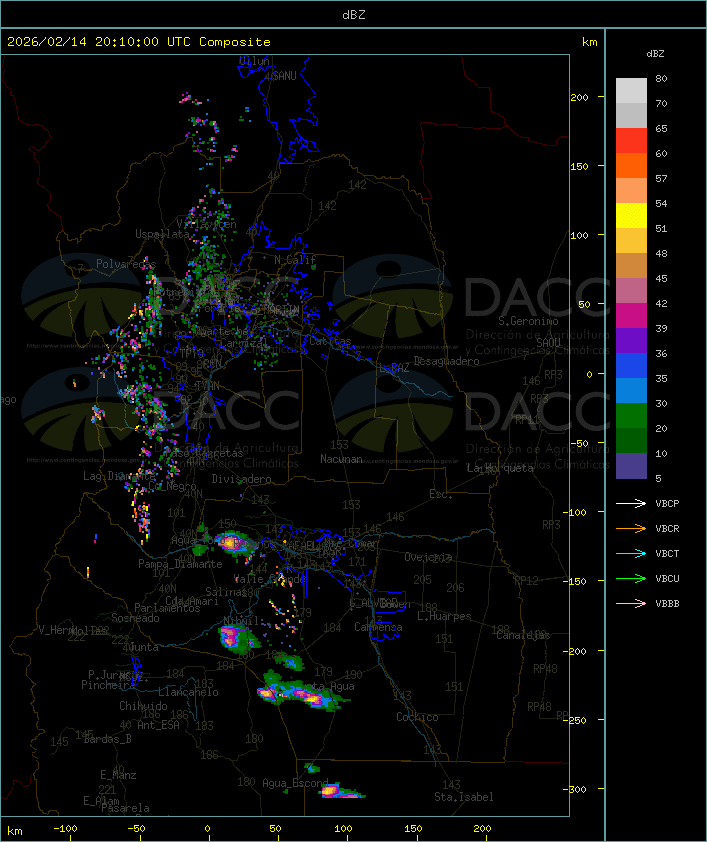Image resolution: width=707 pixels, height=842 pixels.
Task: Click the green VBCU arrow icon
Action: 631,578
